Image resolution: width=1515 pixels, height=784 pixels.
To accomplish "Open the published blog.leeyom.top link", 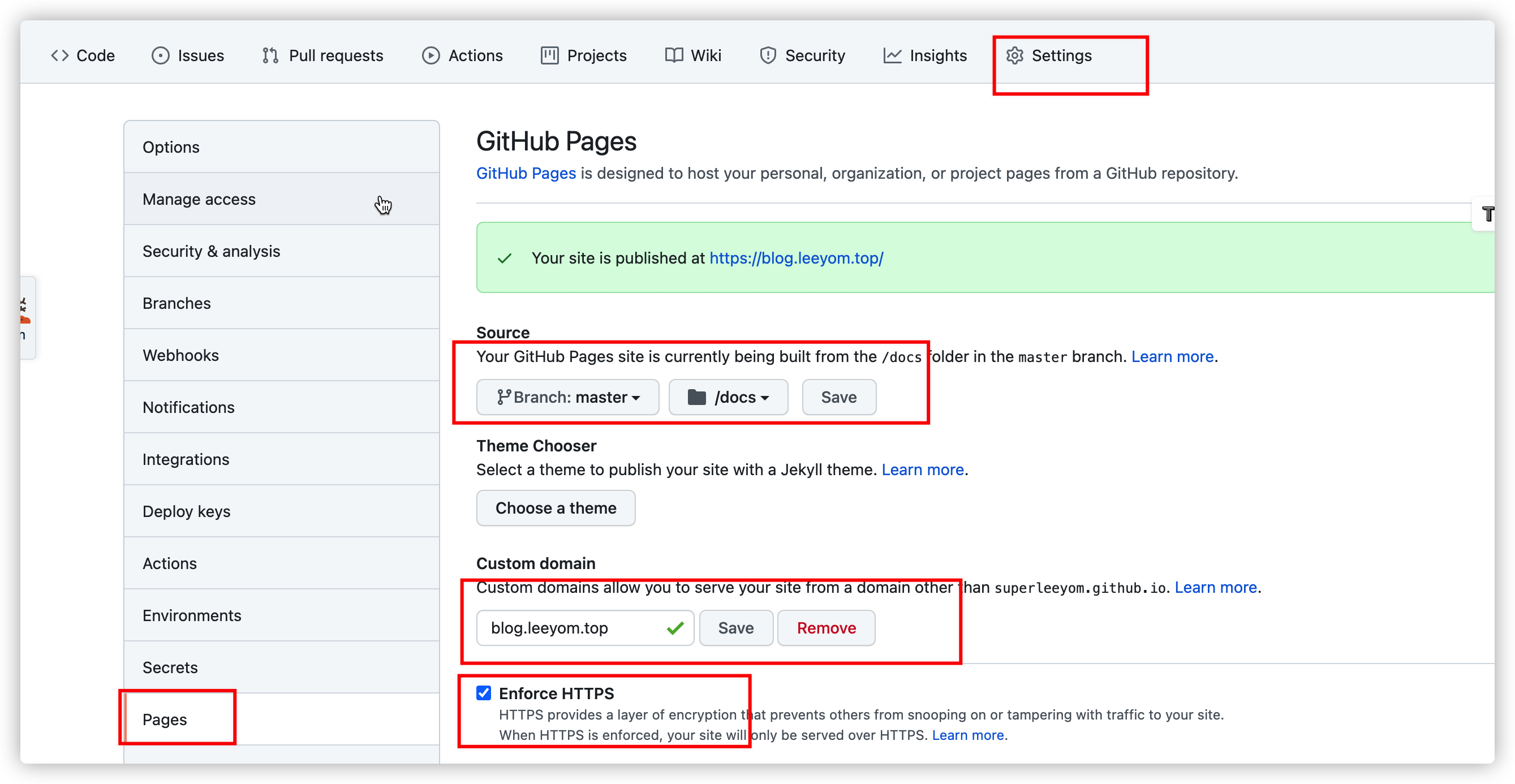I will (796, 257).
